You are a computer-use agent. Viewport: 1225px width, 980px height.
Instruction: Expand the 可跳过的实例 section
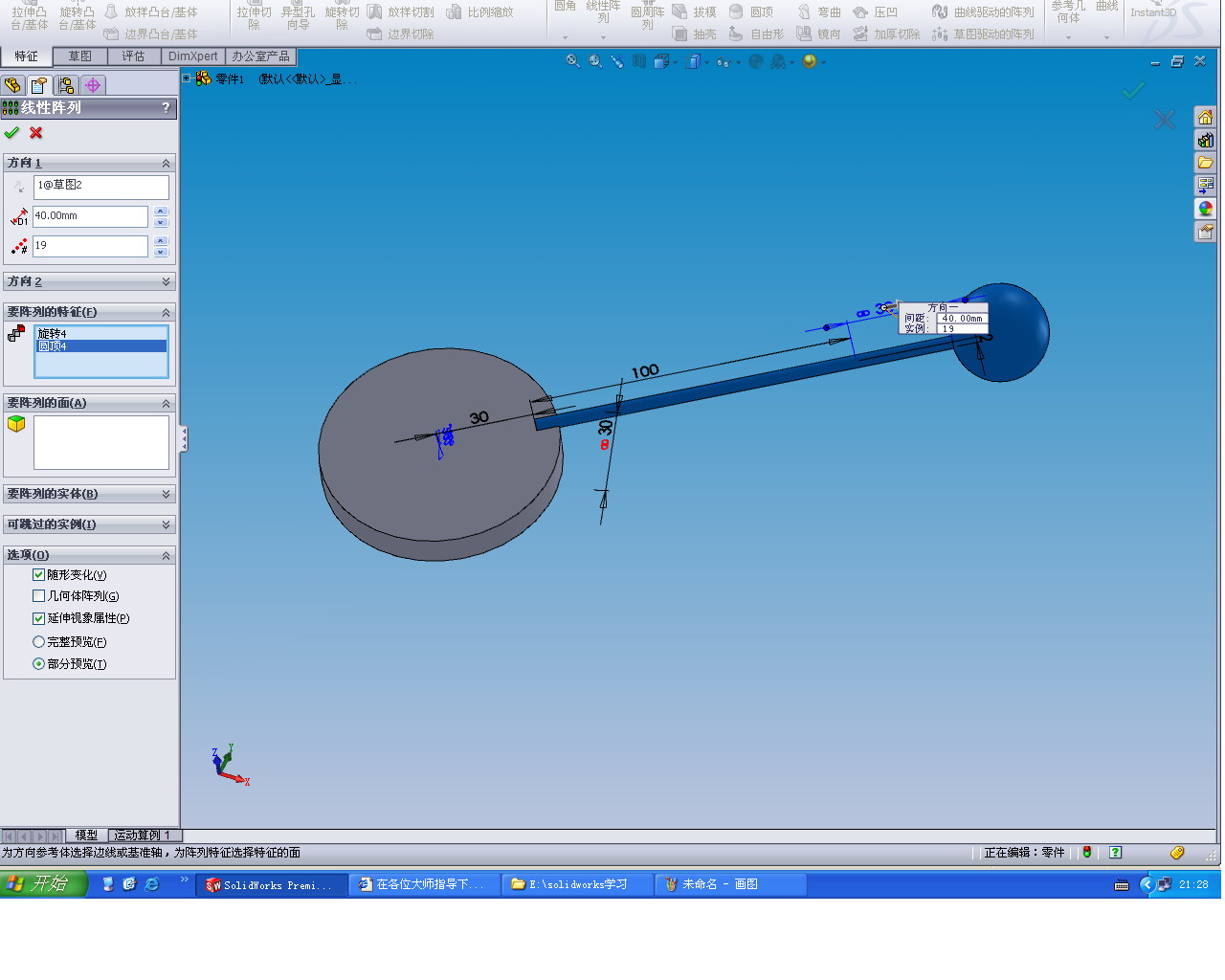(166, 524)
